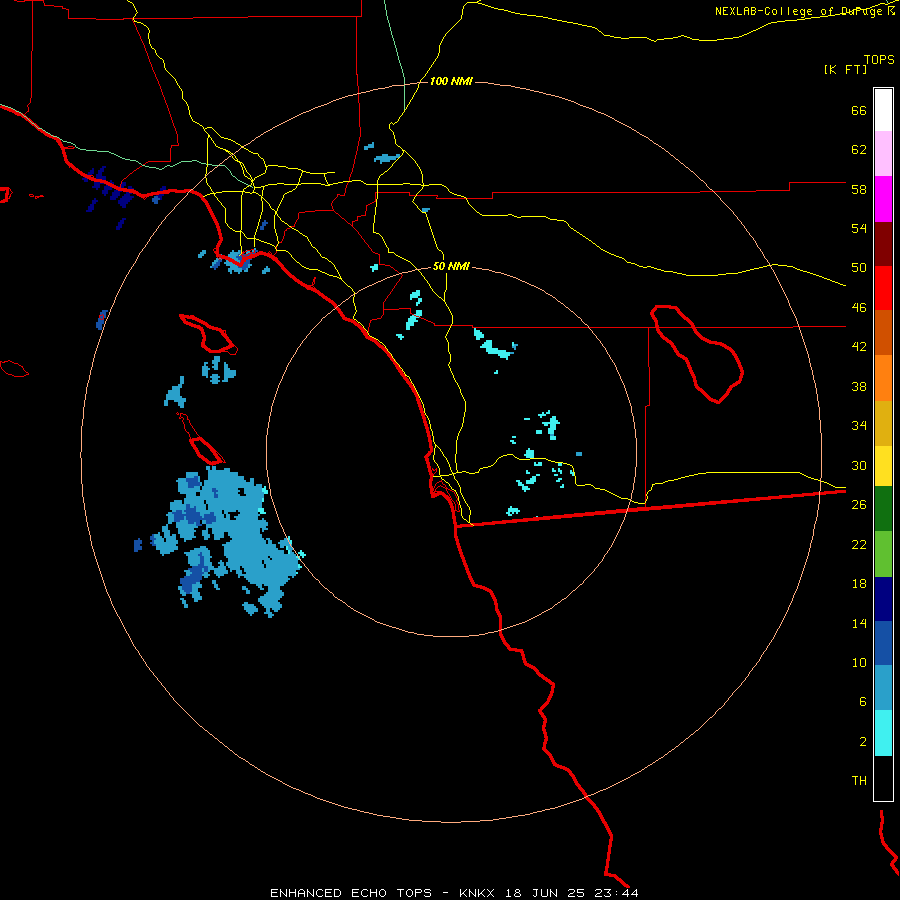
Task: Click the 18 JUN 25 date stamp
Action: coord(545,893)
